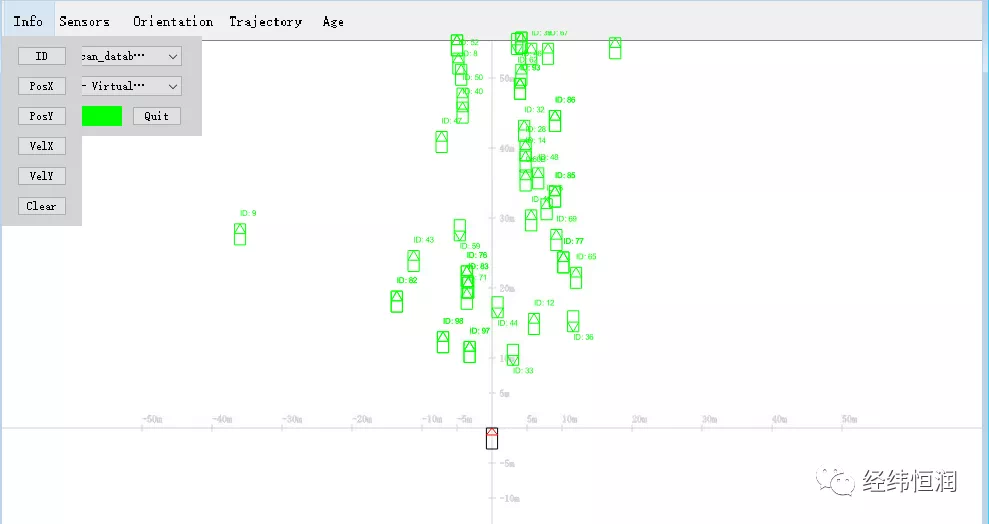Toggle the PosX info button

point(42,86)
